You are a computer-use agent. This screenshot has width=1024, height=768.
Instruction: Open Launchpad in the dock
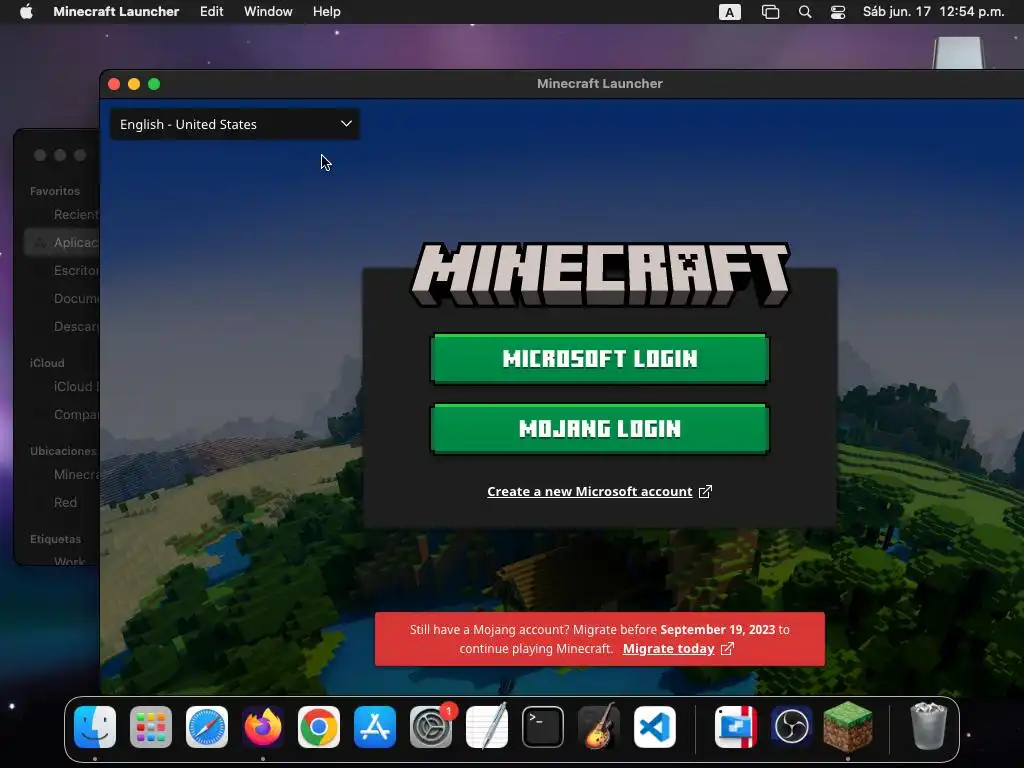(151, 727)
